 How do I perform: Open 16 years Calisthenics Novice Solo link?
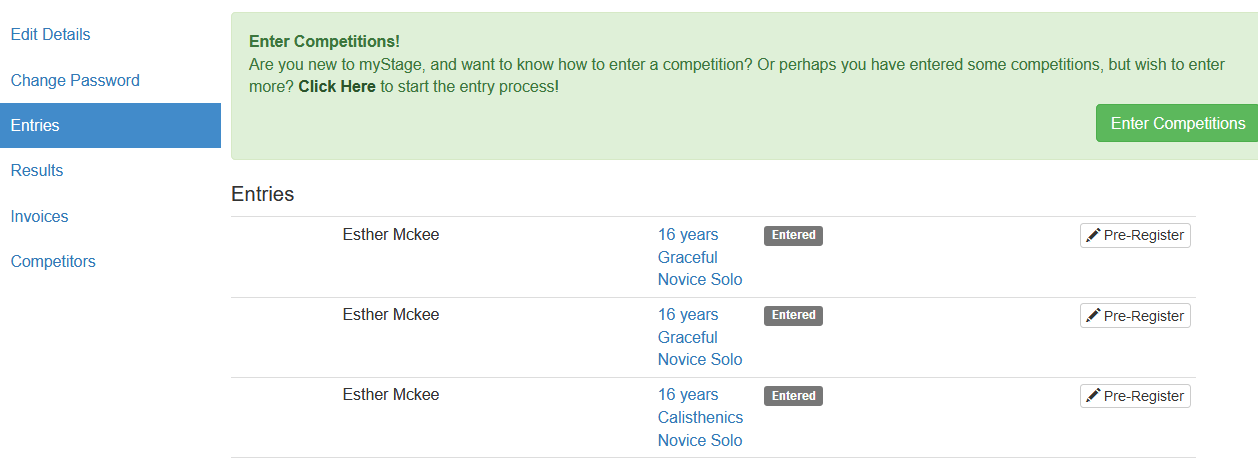point(700,418)
